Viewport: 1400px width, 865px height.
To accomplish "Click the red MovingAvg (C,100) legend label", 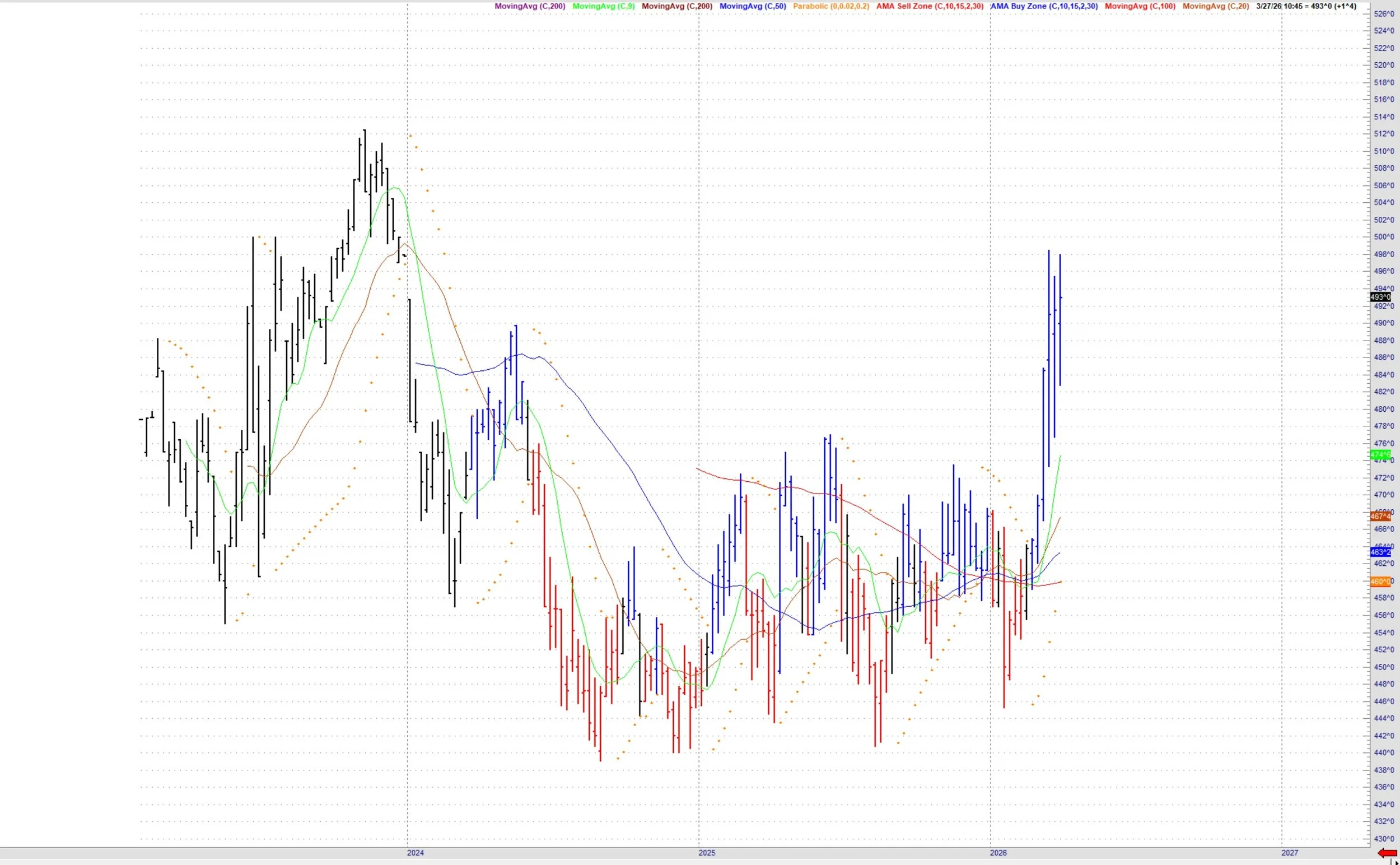I will click(1140, 6).
